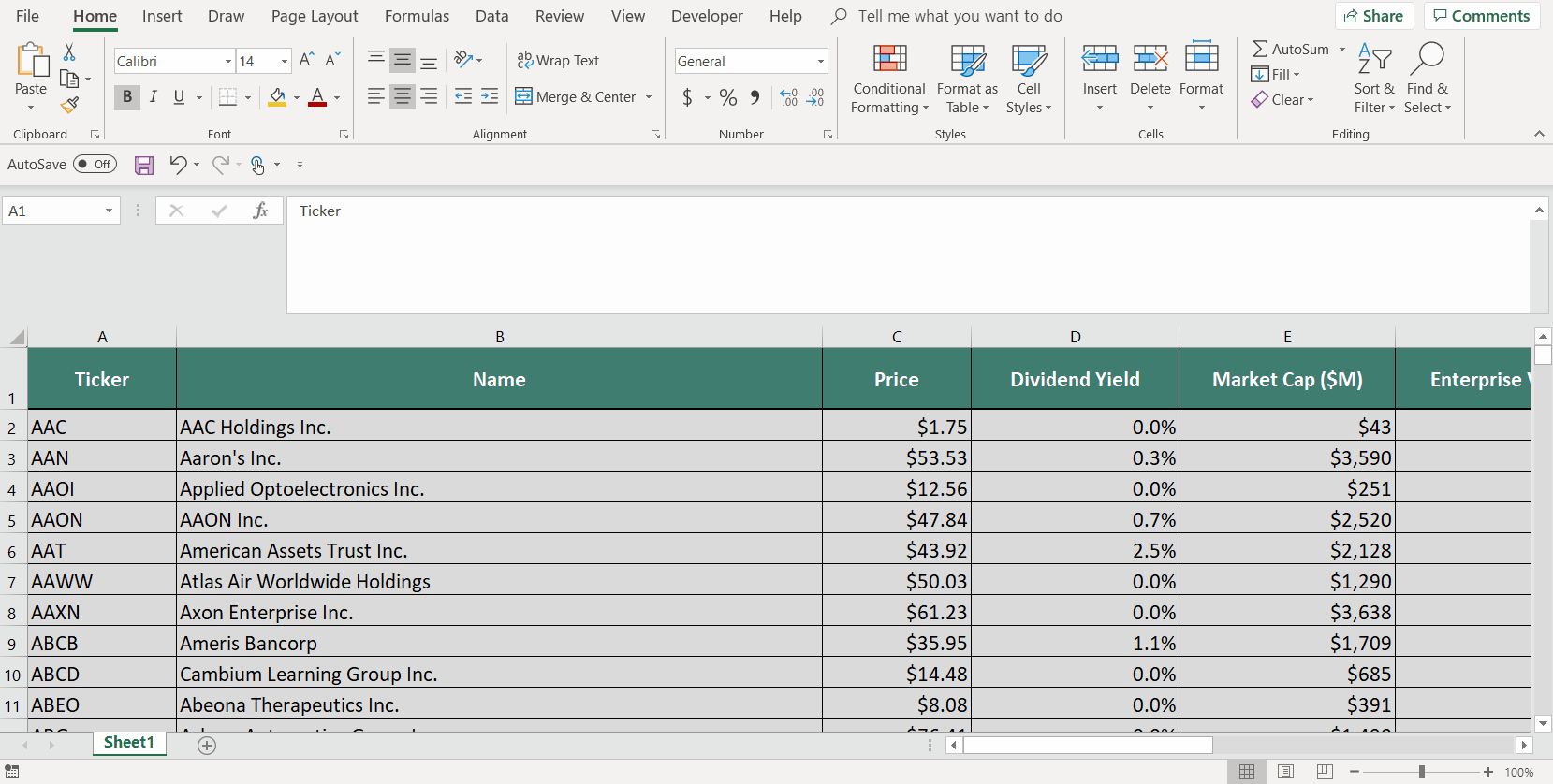The height and width of the screenshot is (784, 1553).
Task: Toggle Italic formatting
Action: (154, 97)
